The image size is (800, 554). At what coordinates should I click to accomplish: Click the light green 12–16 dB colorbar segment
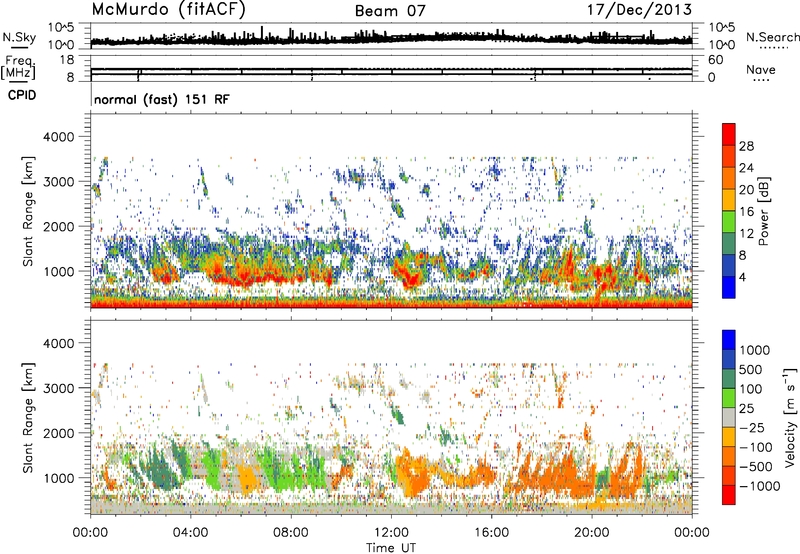pyautogui.click(x=729, y=222)
